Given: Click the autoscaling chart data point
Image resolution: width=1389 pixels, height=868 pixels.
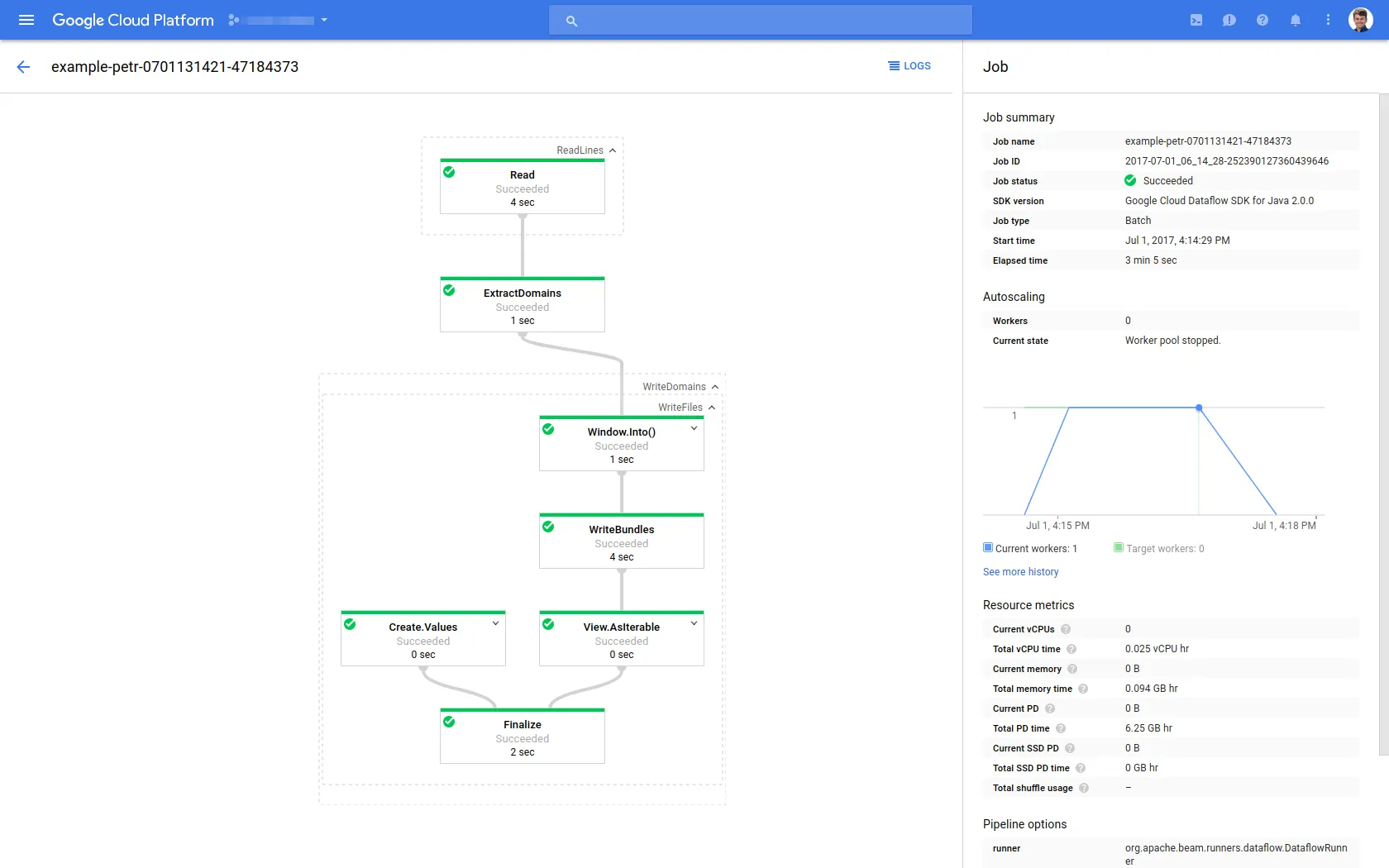Looking at the screenshot, I should tap(1199, 408).
